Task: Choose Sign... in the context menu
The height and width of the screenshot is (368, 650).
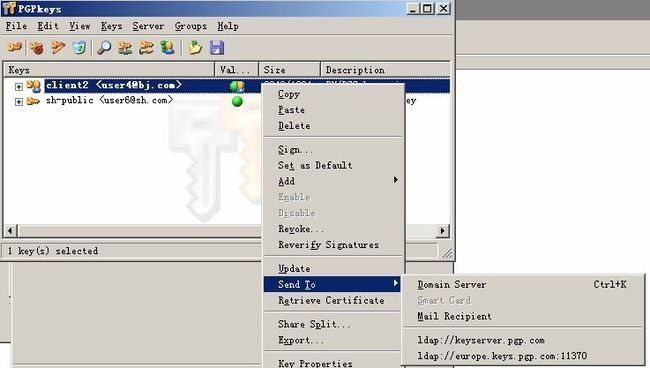Action: click(x=332, y=150)
